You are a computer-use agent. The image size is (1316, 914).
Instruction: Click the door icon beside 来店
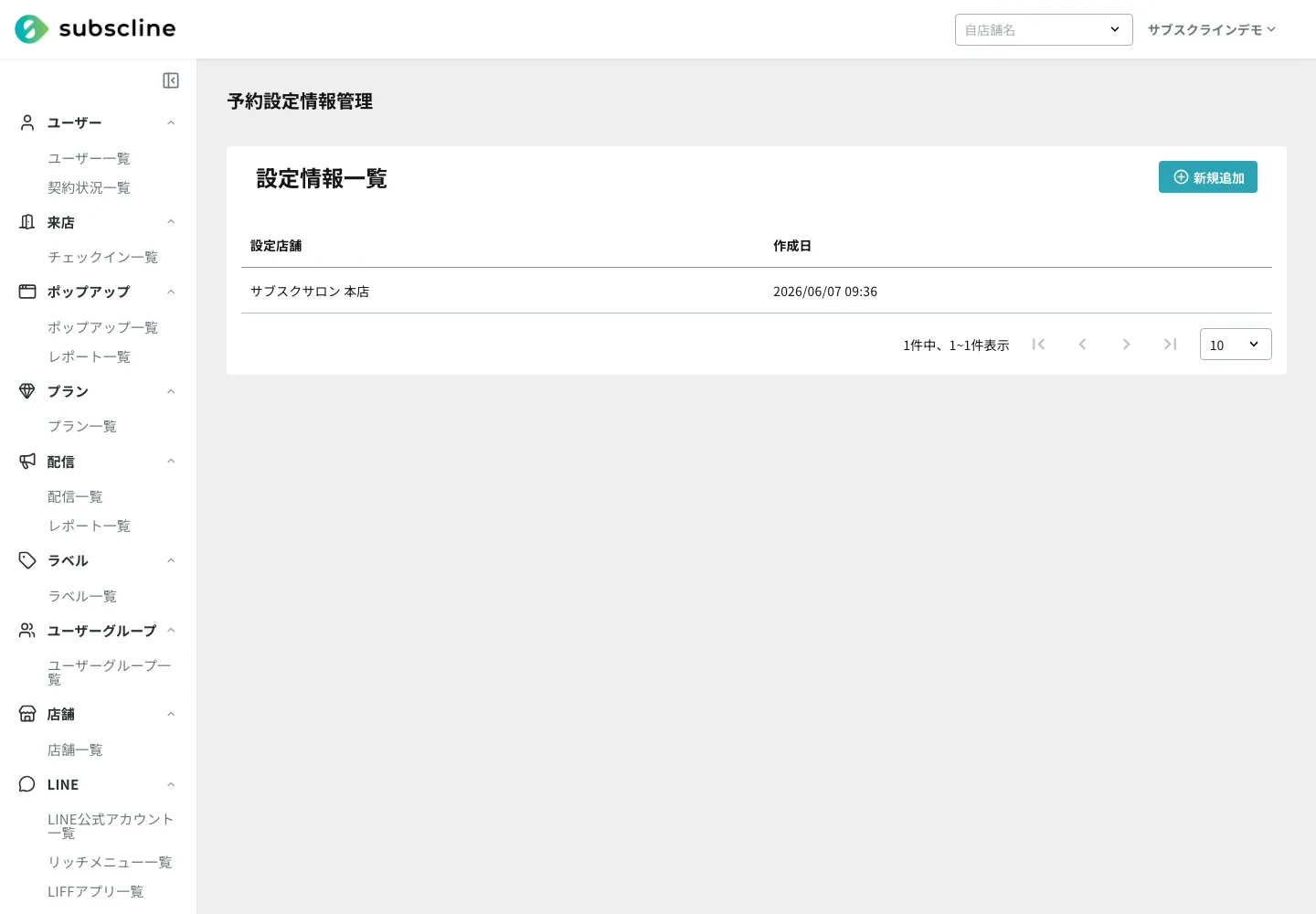pyautogui.click(x=27, y=222)
